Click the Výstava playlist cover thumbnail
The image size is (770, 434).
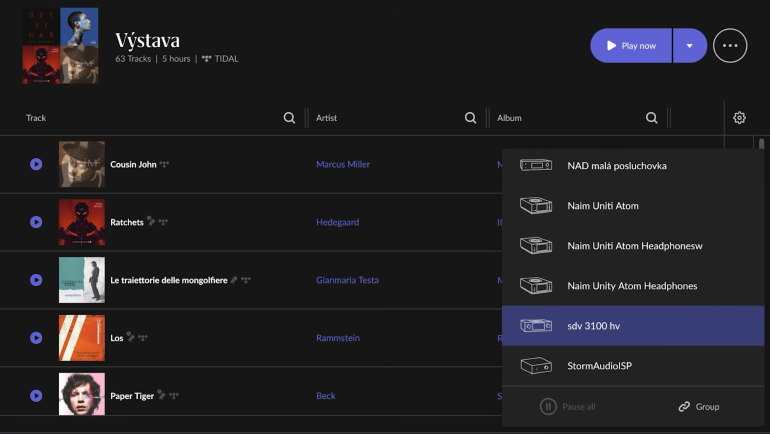pyautogui.click(x=61, y=46)
